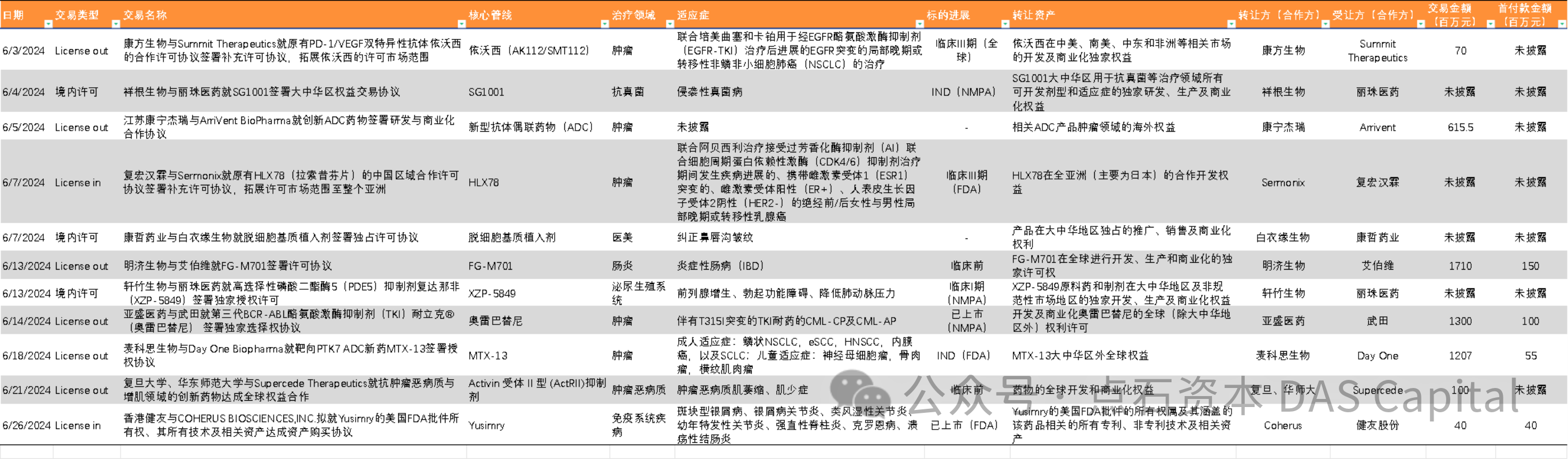
Task: Click pipeline cell SG1001
Action: 487,92
